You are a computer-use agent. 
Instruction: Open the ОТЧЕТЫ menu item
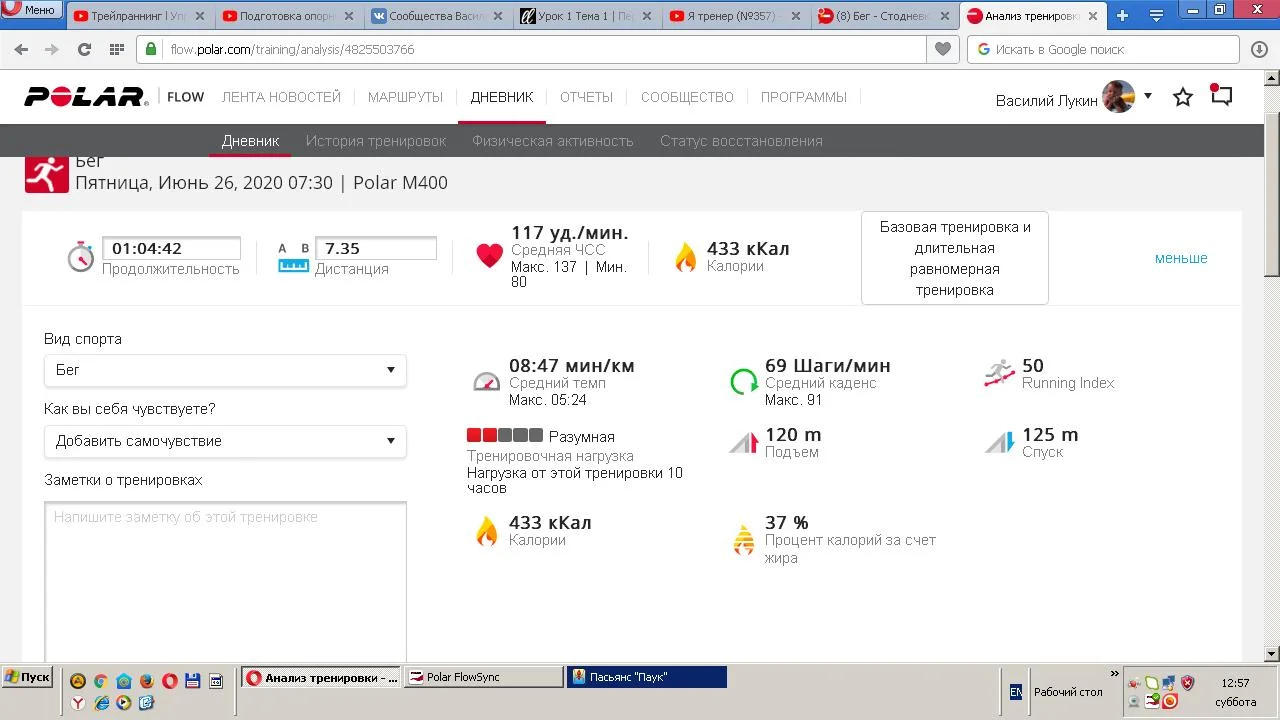(x=586, y=97)
